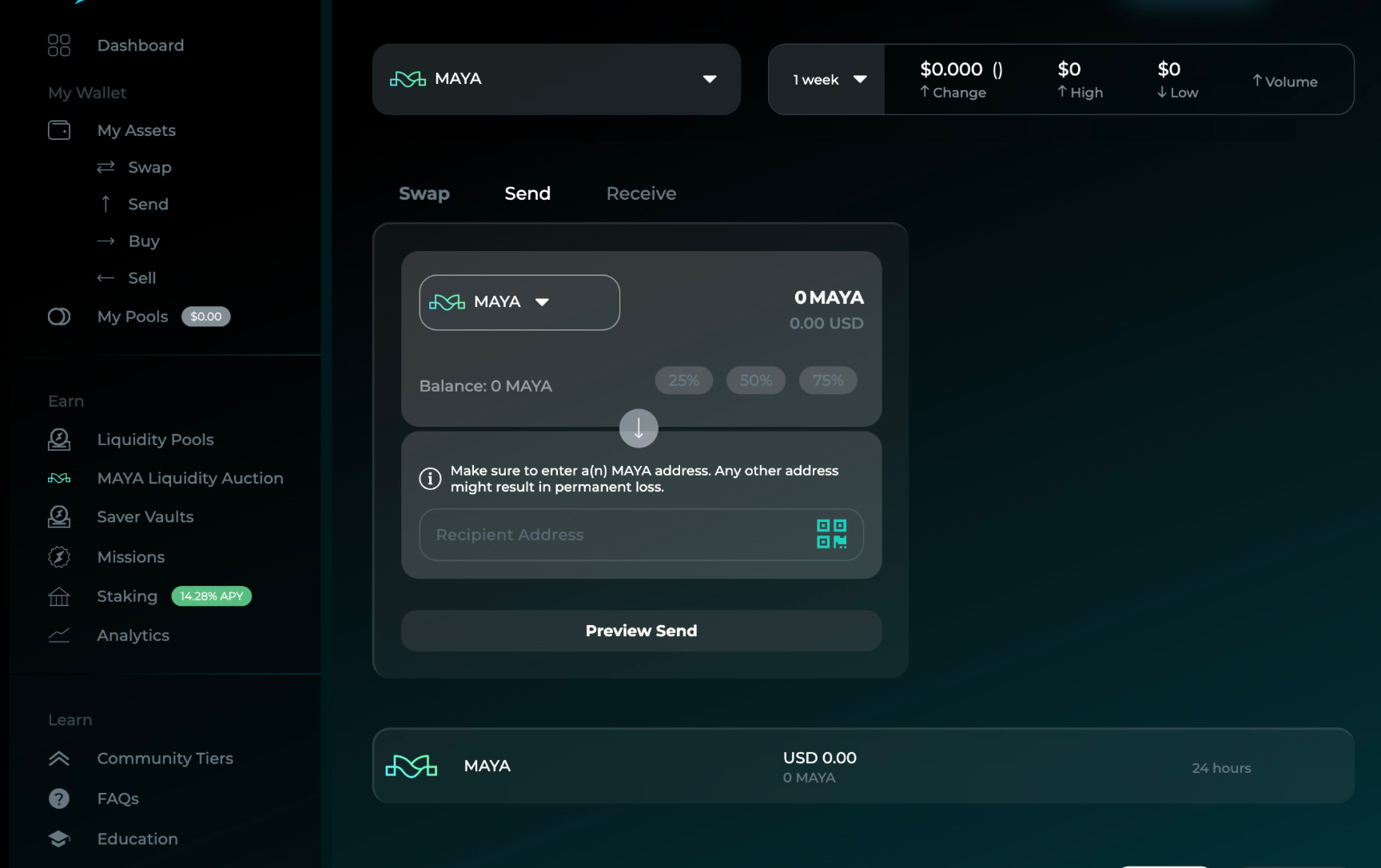Click the My Assets wallet icon
The width and height of the screenshot is (1381, 868).
pos(59,130)
